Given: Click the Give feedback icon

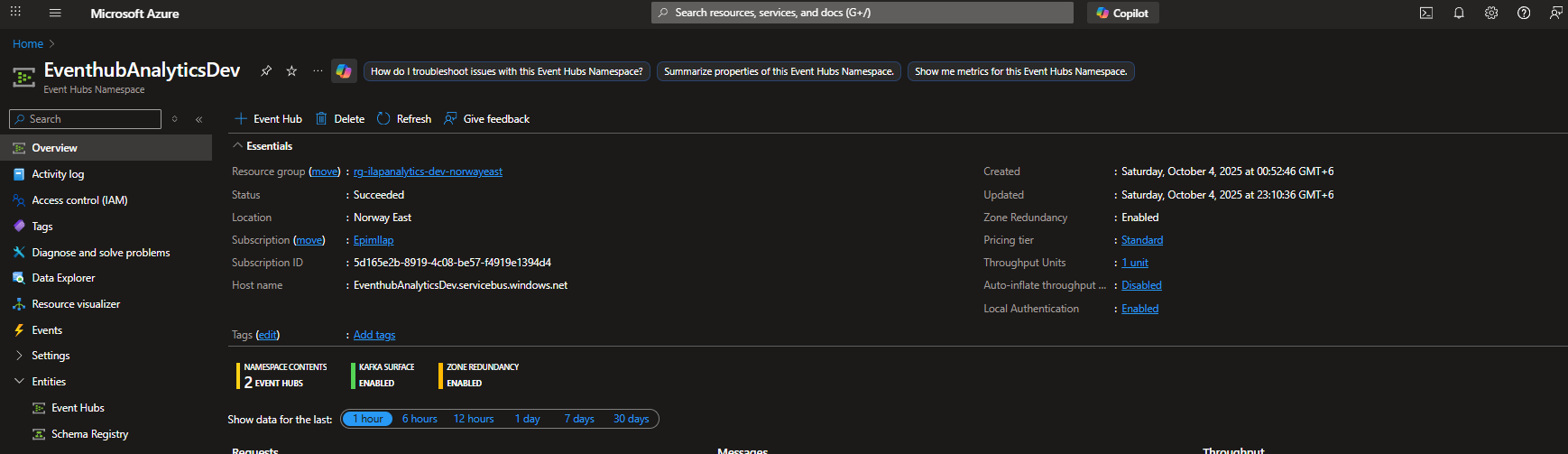Looking at the screenshot, I should coord(450,119).
